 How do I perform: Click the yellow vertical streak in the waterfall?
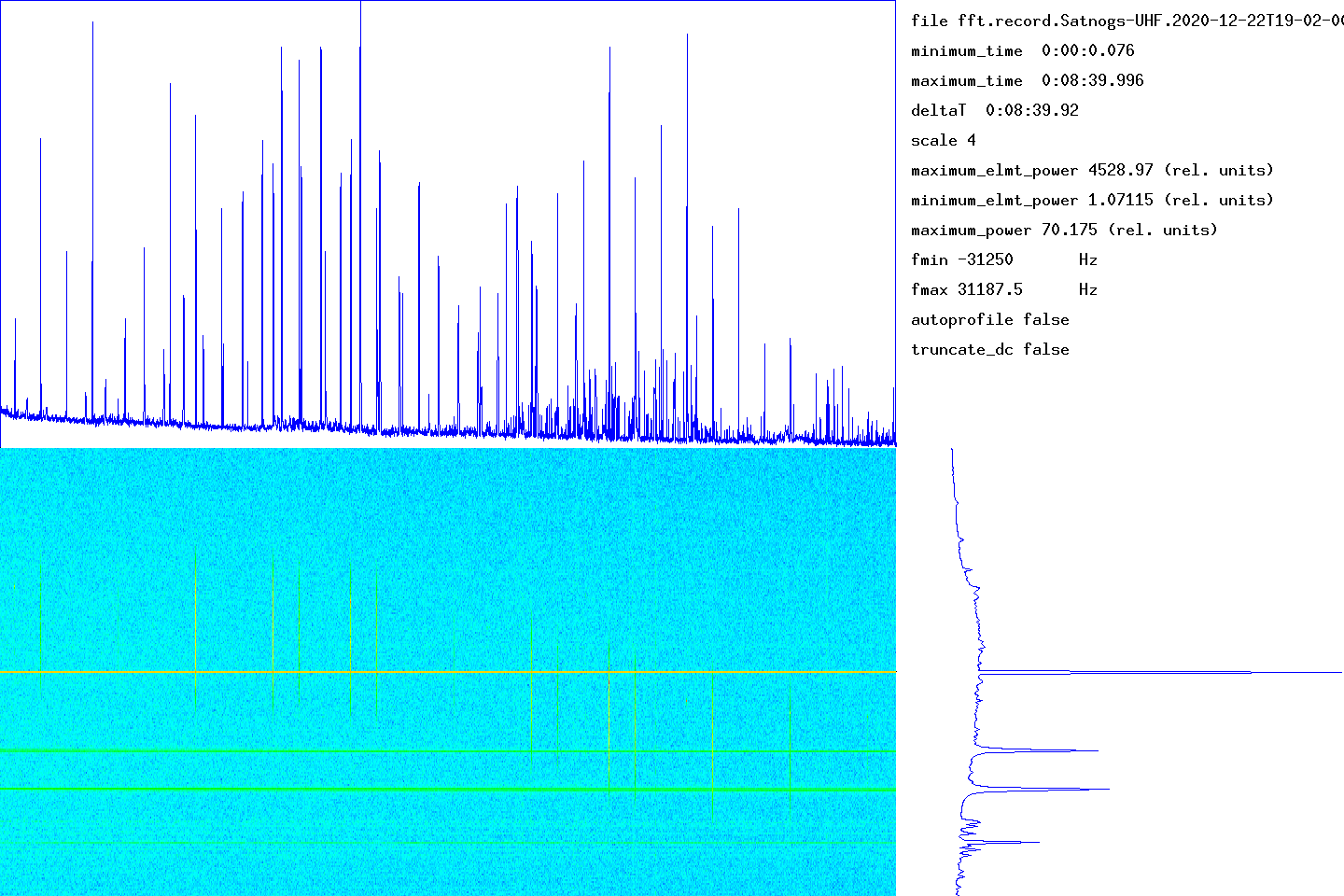pyautogui.click(x=273, y=630)
